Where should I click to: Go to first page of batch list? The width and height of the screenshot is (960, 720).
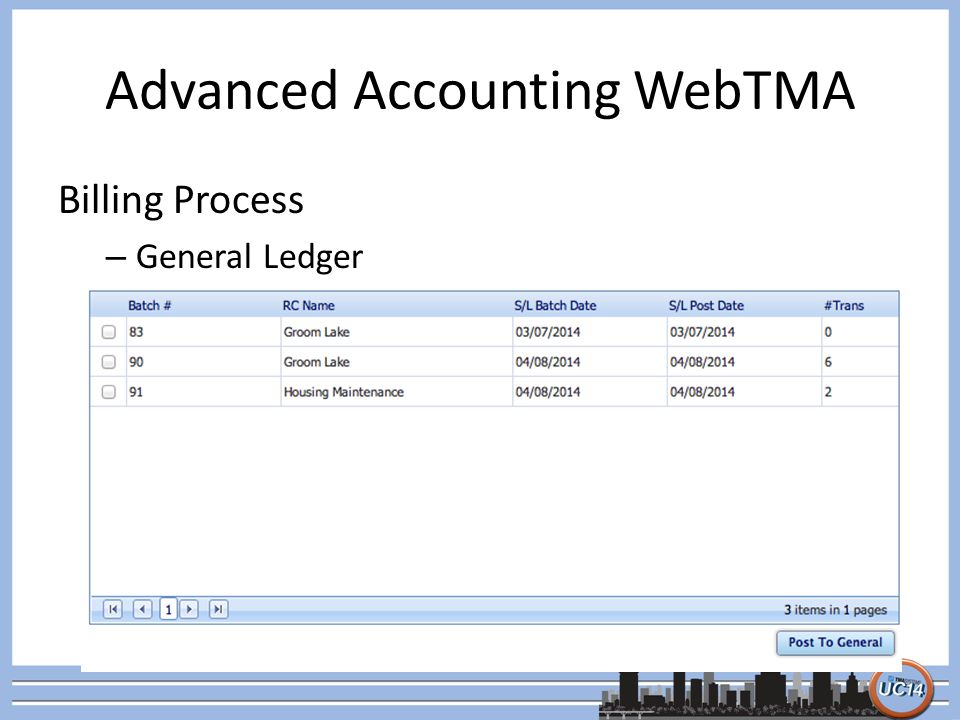(x=113, y=609)
